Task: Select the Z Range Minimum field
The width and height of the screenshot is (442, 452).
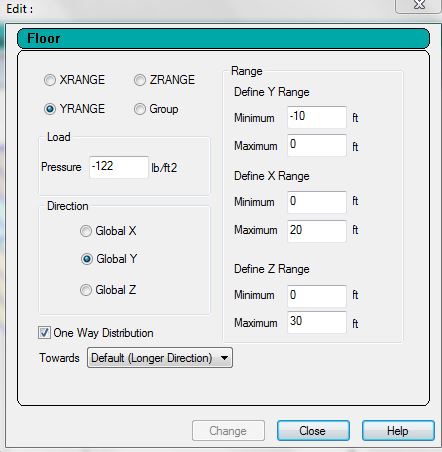Action: (x=317, y=296)
